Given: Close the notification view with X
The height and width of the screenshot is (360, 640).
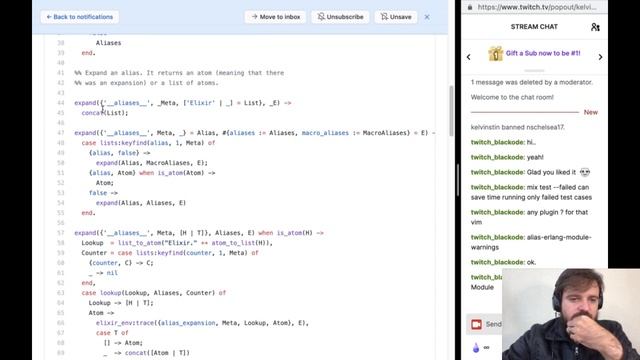Looking at the screenshot, I should point(427,17).
